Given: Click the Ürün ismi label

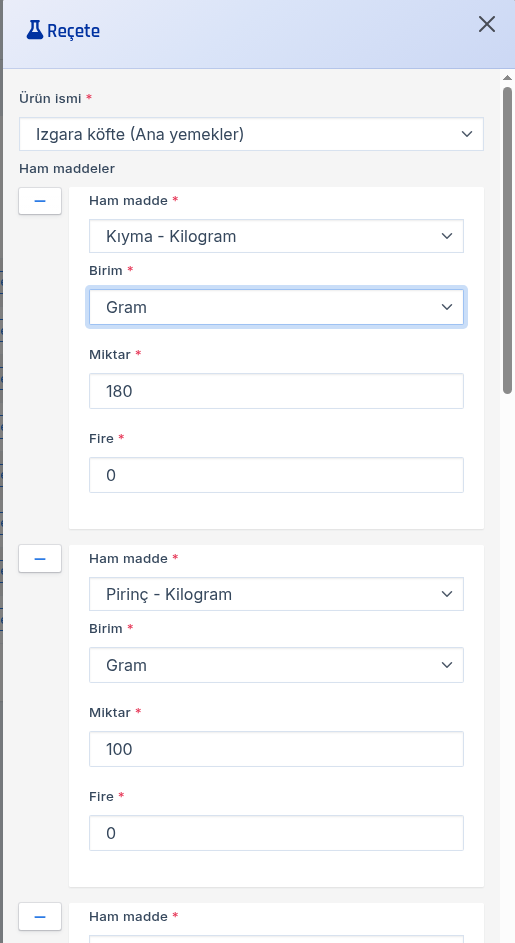Looking at the screenshot, I should tap(51, 98).
